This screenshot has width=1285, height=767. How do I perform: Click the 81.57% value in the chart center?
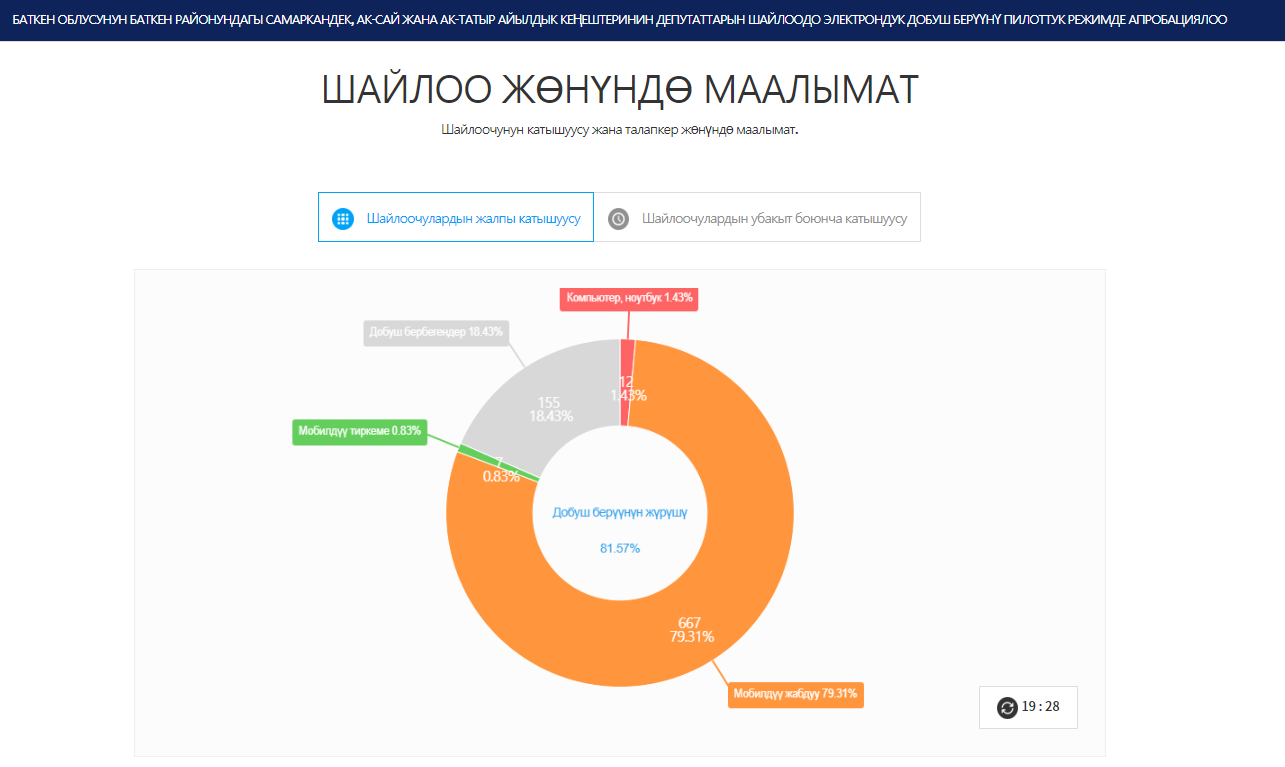(620, 548)
